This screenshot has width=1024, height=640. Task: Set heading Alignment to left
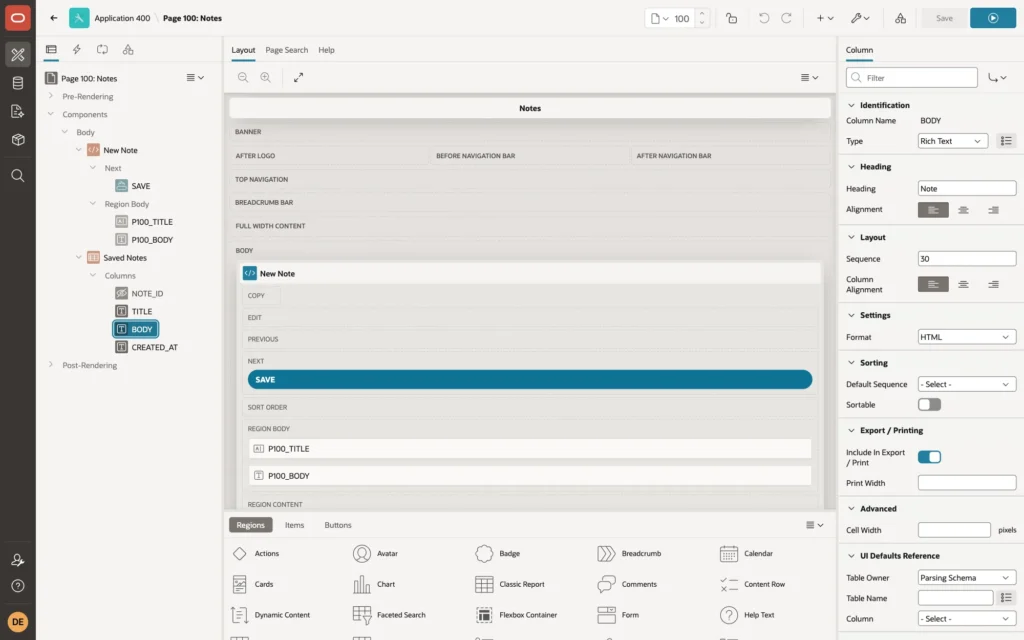[933, 210]
